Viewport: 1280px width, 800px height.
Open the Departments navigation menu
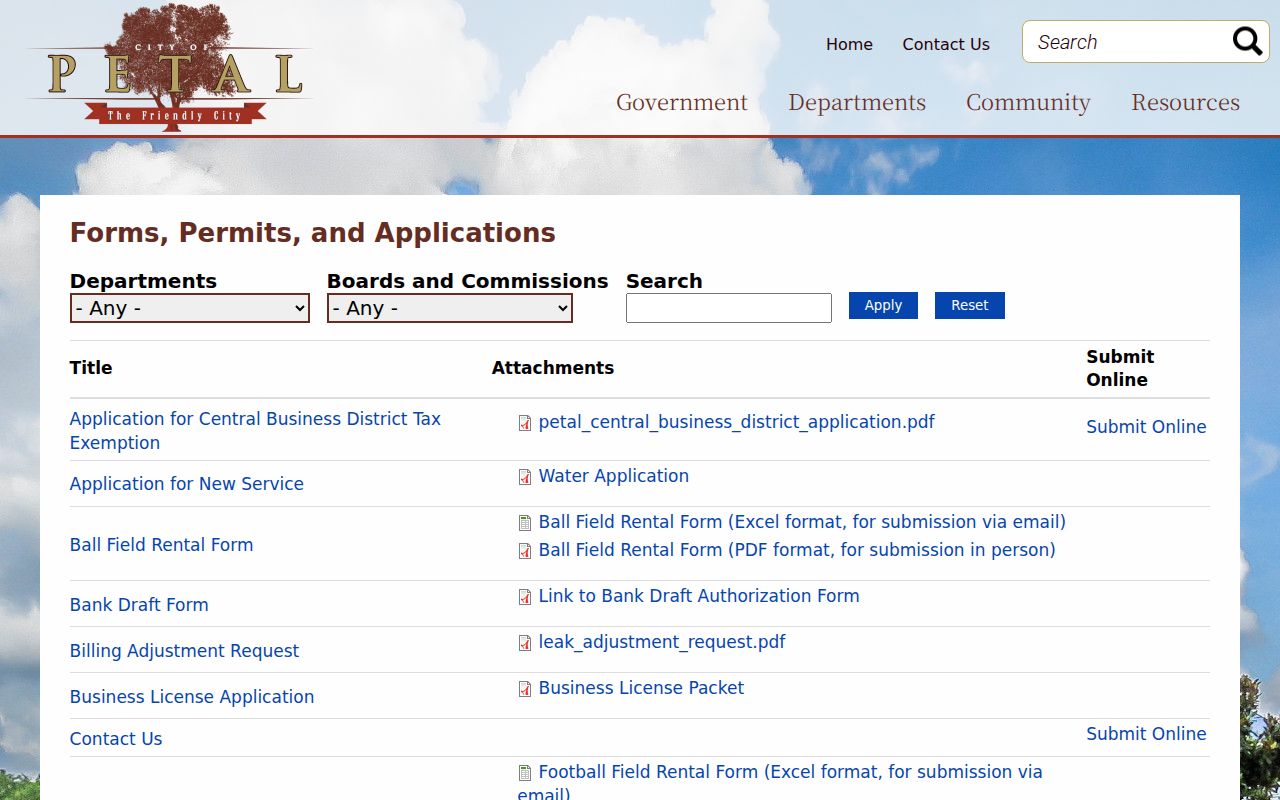click(x=857, y=102)
